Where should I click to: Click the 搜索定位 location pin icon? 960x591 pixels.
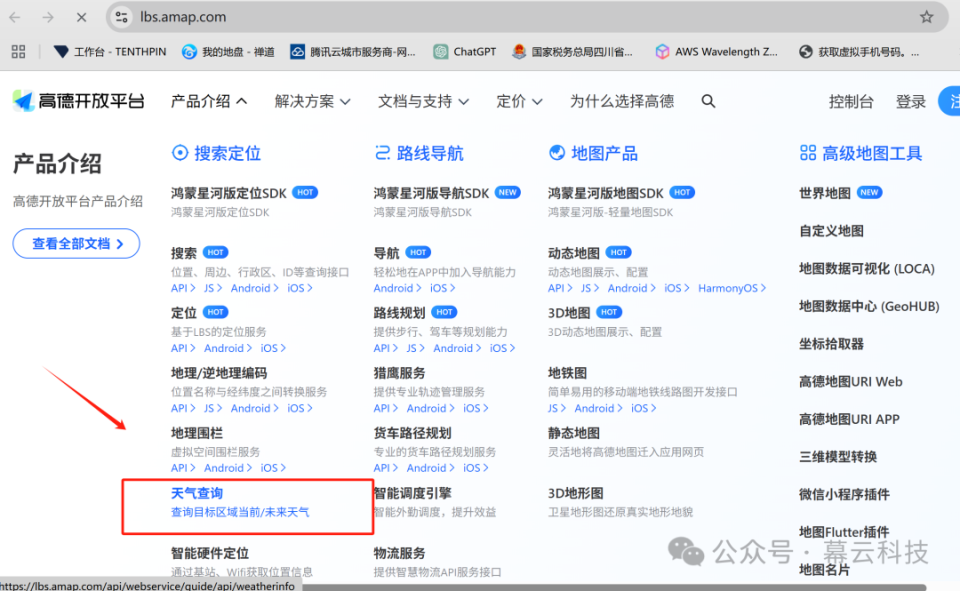(x=181, y=152)
